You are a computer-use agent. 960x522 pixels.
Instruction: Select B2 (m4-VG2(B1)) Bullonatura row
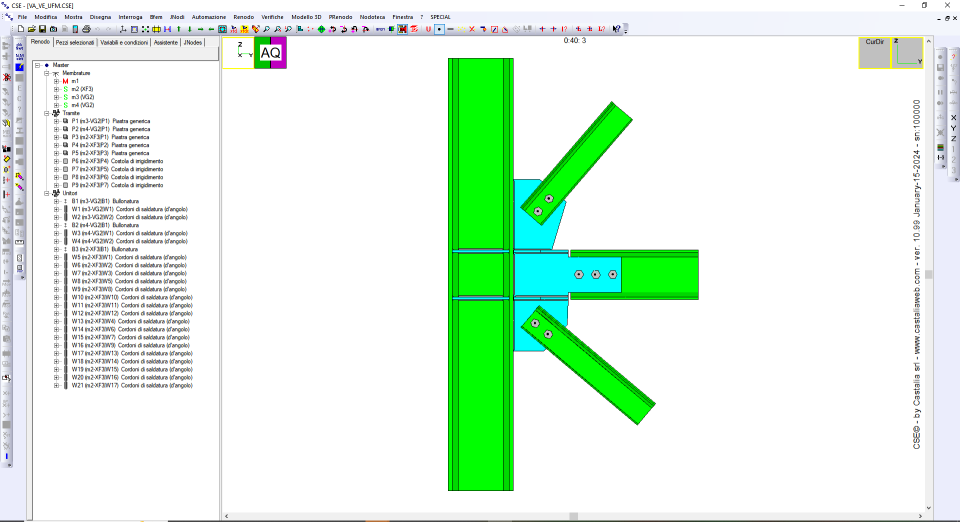coord(105,225)
